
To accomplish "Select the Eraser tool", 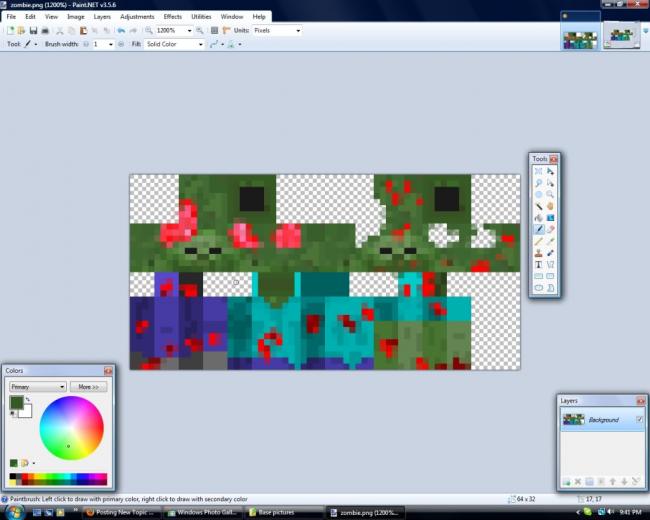I will click(x=550, y=229).
